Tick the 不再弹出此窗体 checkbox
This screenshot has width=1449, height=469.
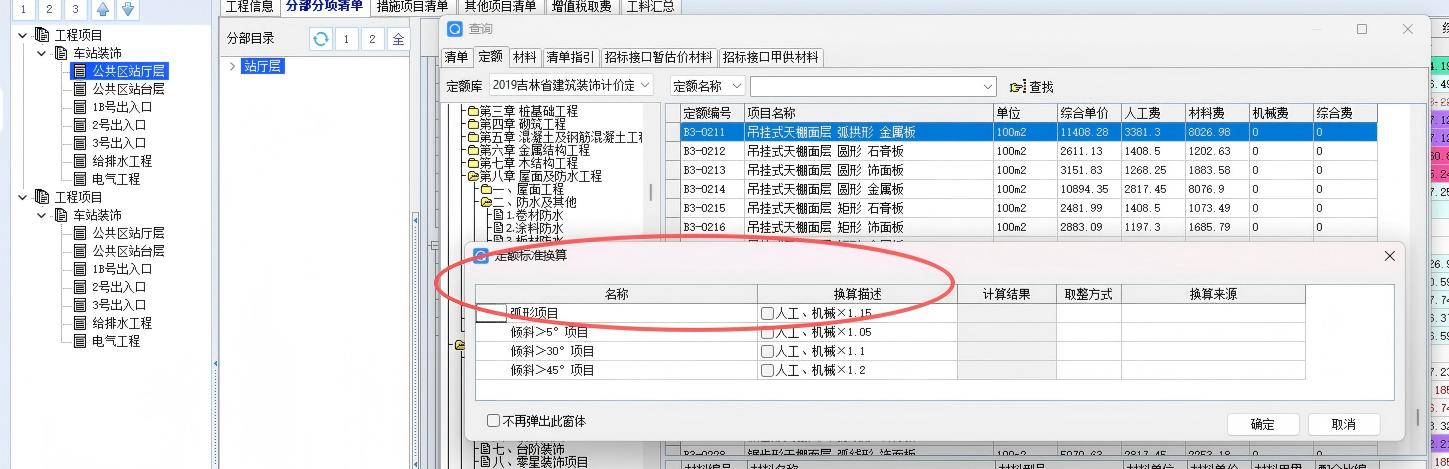[493, 422]
